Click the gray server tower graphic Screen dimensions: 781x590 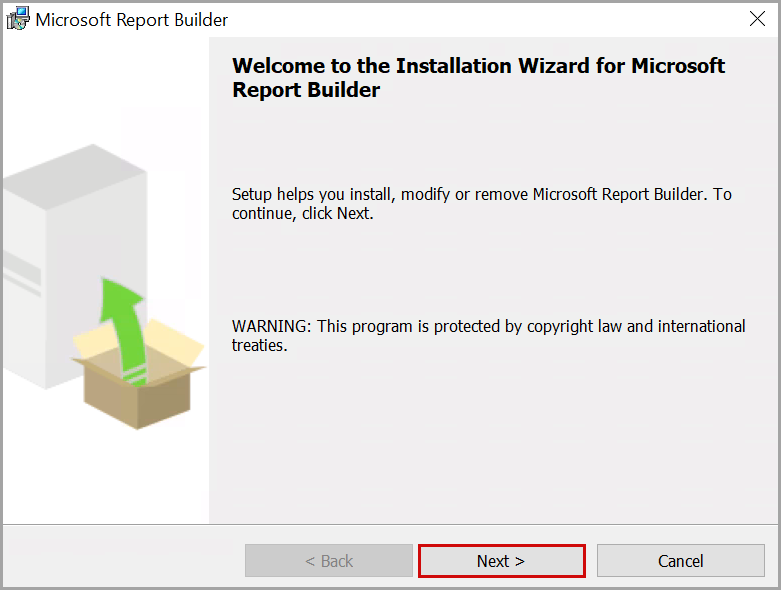pos(60,250)
